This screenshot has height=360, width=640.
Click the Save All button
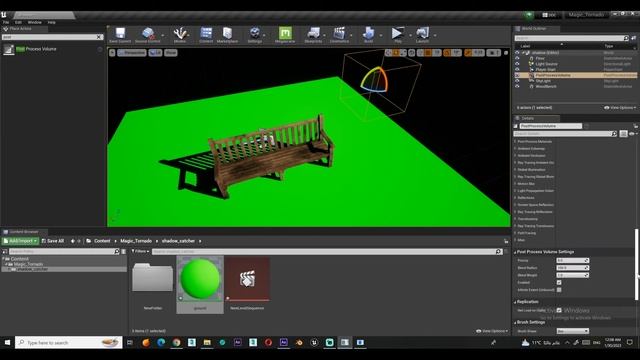tap(53, 241)
